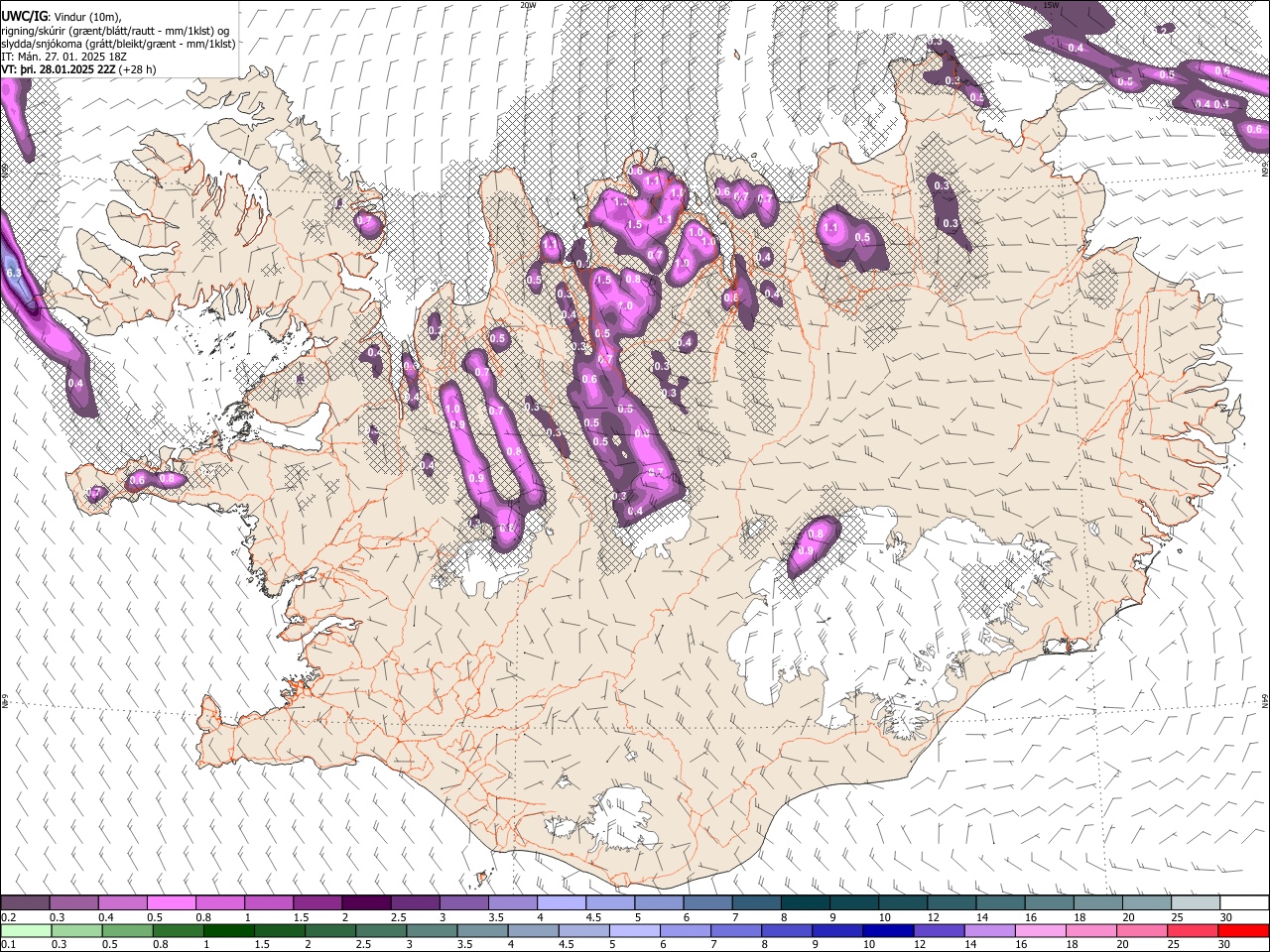Click the lower scale swatch between 3.5 and 4

(482, 931)
